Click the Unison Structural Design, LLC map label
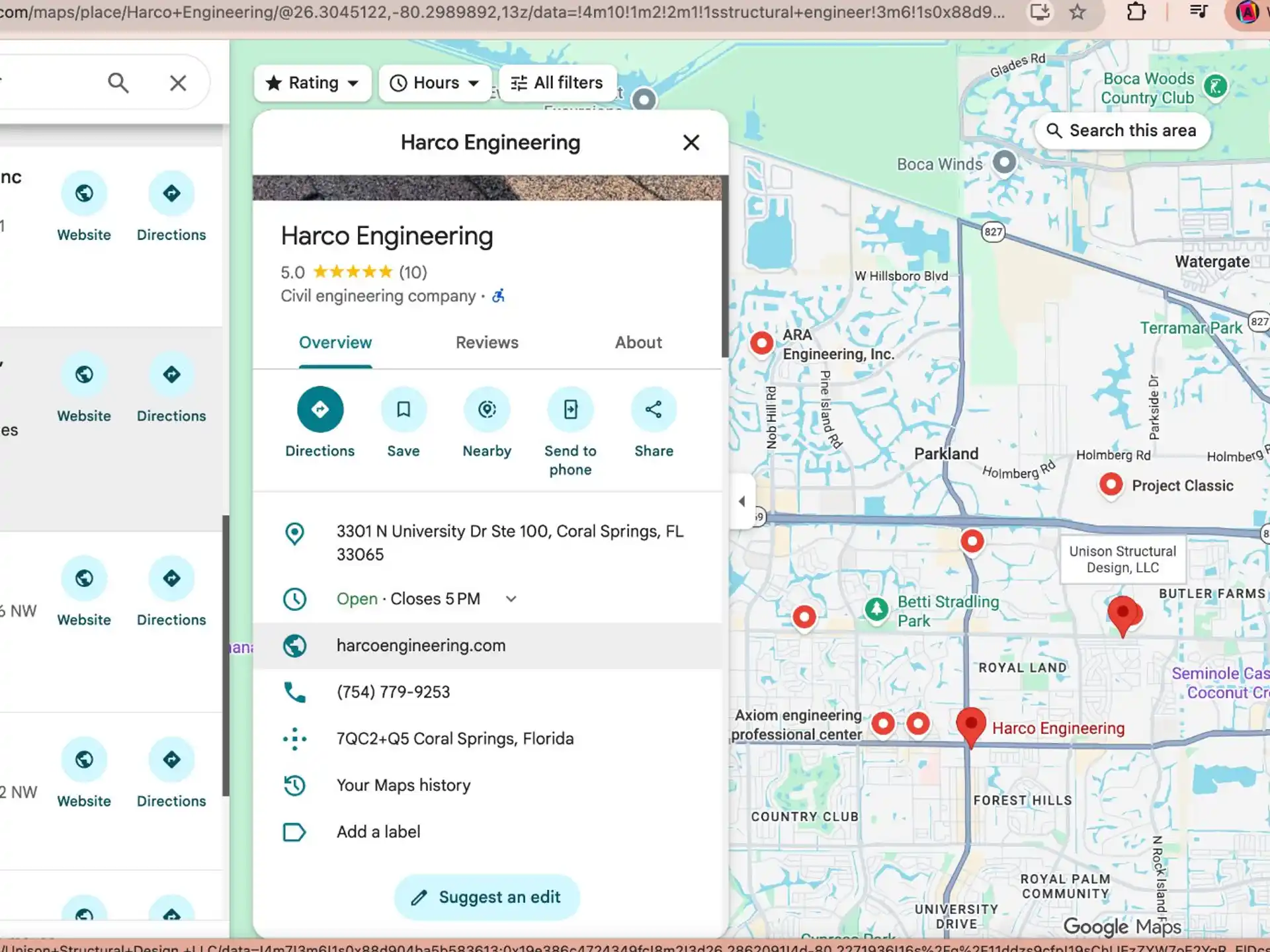Image resolution: width=1270 pixels, height=952 pixels. click(x=1122, y=559)
